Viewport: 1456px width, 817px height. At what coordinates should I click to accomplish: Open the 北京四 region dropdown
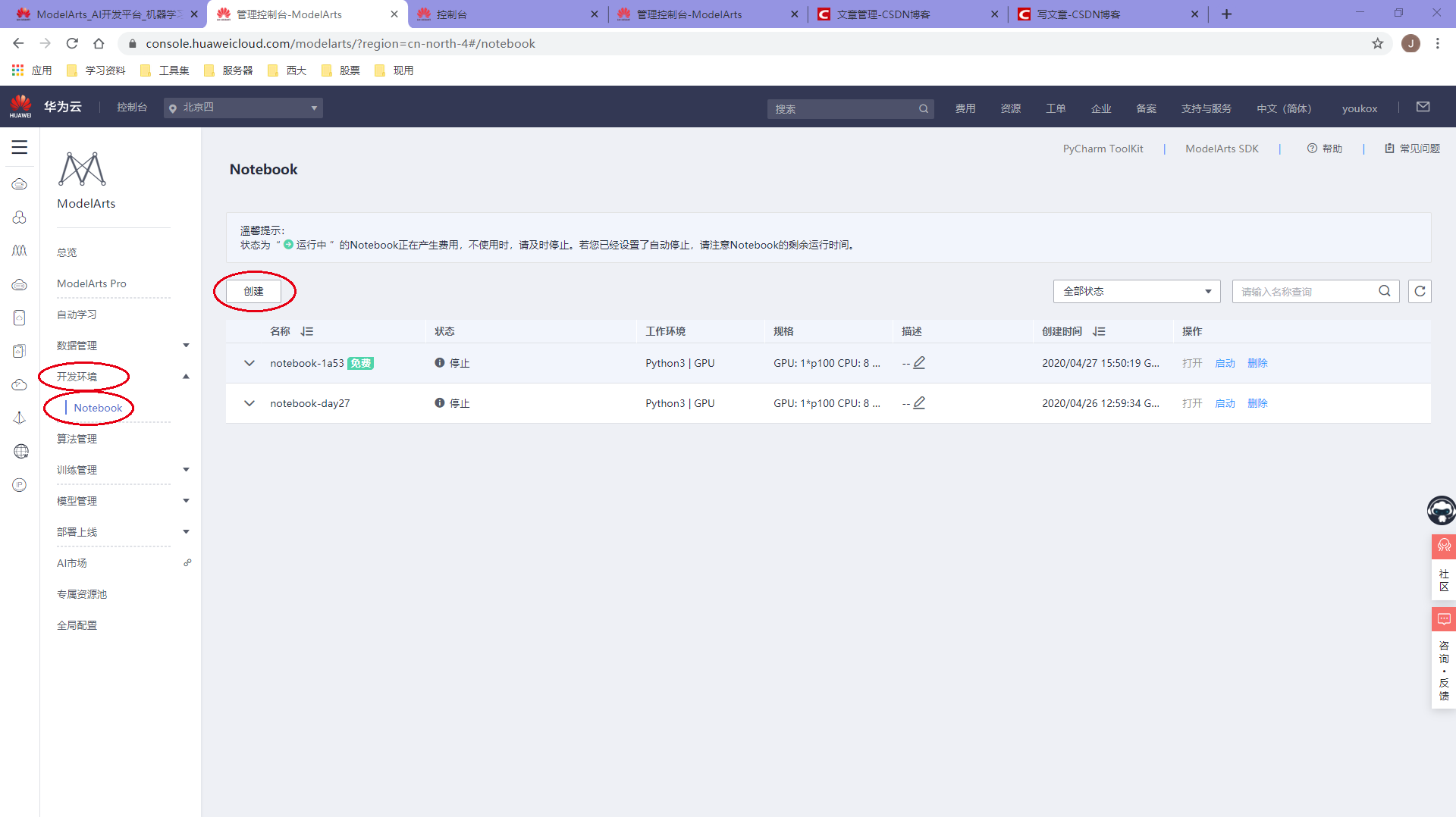[243, 108]
